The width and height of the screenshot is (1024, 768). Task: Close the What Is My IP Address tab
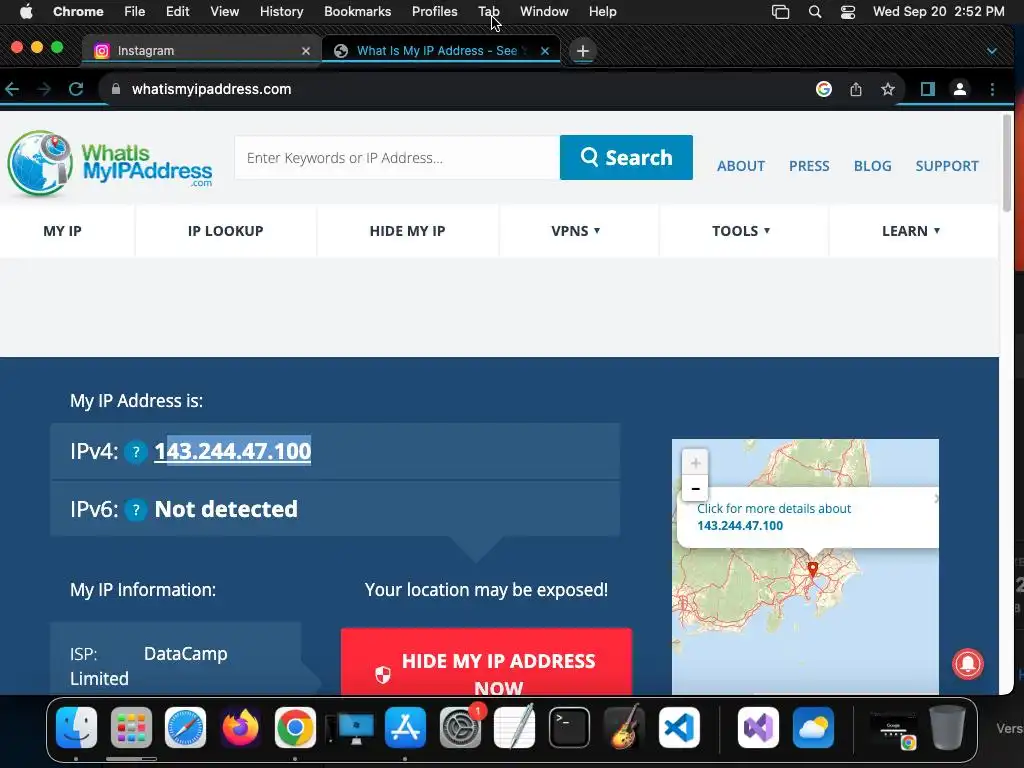click(x=545, y=51)
